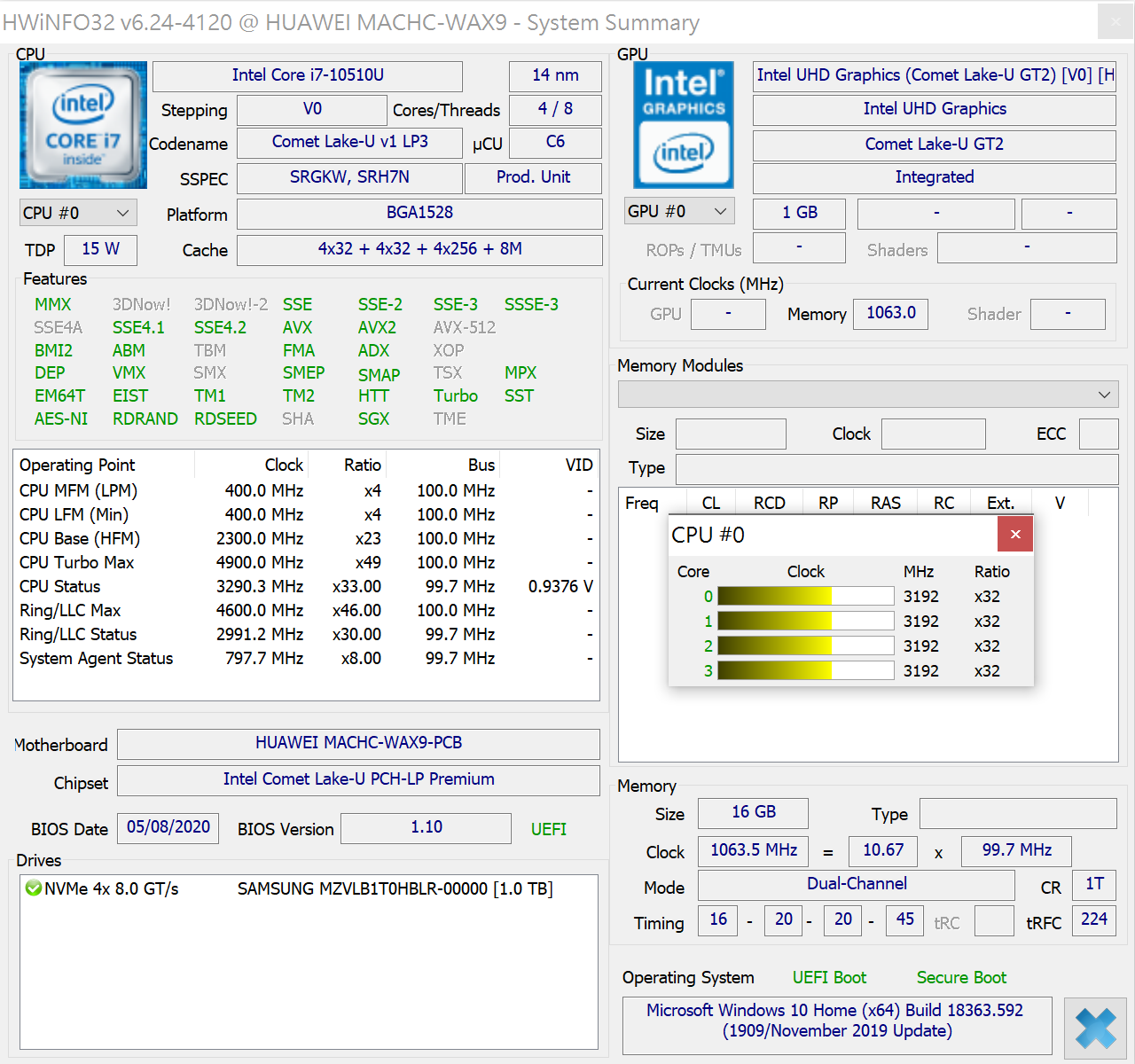Click the Dual-Channel mode value

(x=857, y=885)
